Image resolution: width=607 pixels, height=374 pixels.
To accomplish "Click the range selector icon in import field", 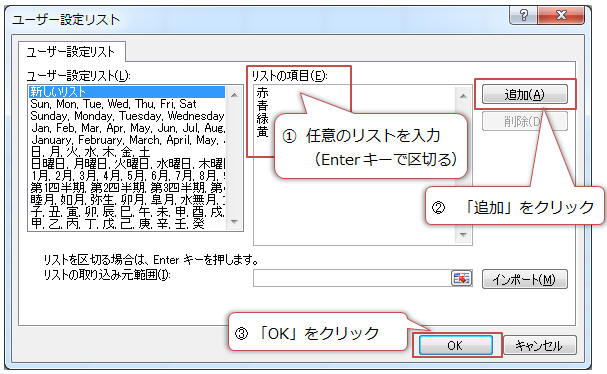I will pyautogui.click(x=461, y=278).
